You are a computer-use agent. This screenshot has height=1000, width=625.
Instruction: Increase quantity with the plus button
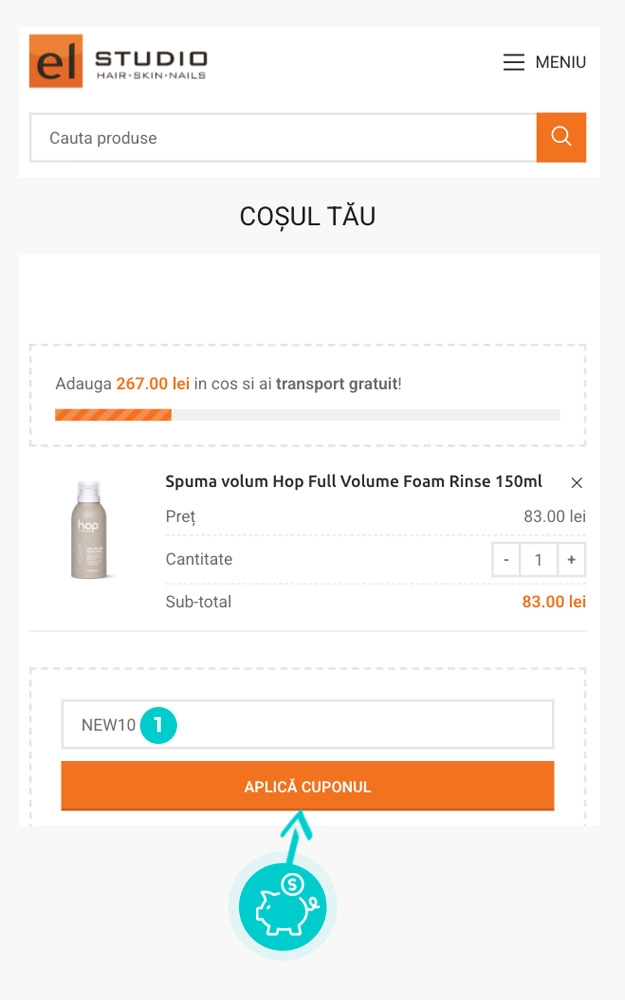pos(571,560)
